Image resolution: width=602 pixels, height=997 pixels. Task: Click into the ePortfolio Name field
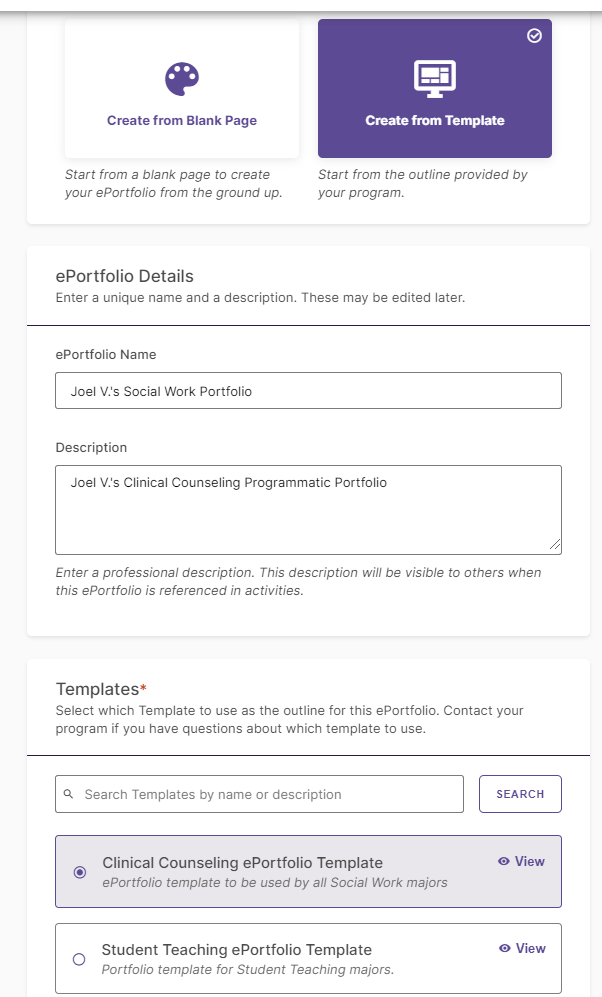(308, 390)
